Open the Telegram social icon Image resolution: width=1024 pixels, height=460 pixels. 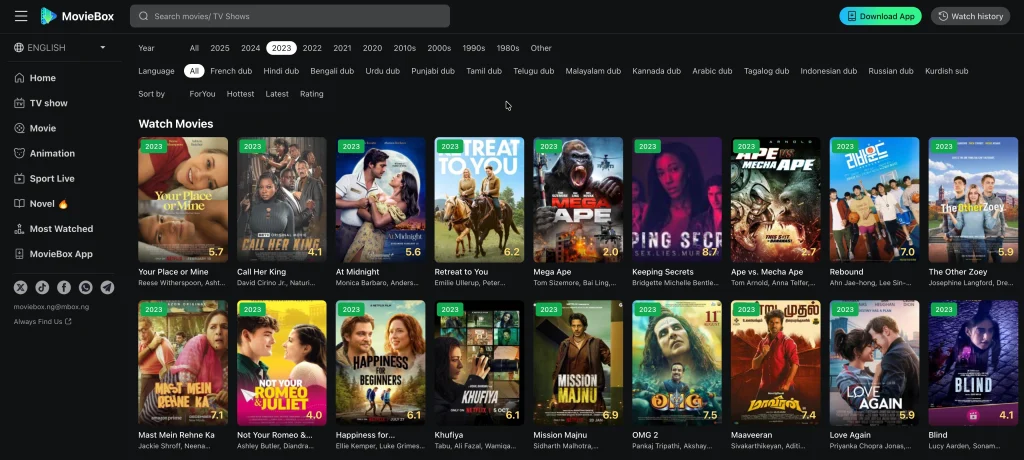tap(107, 288)
